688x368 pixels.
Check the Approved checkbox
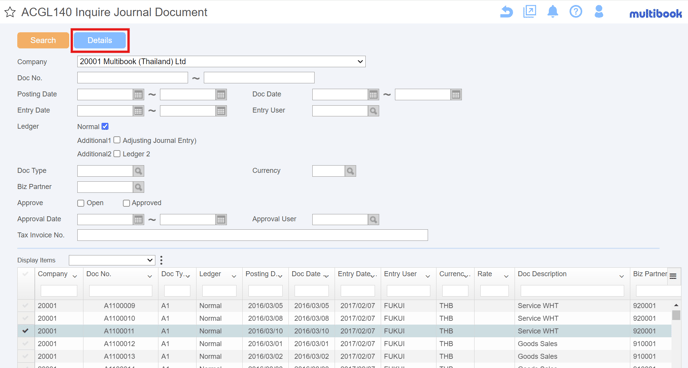[126, 203]
